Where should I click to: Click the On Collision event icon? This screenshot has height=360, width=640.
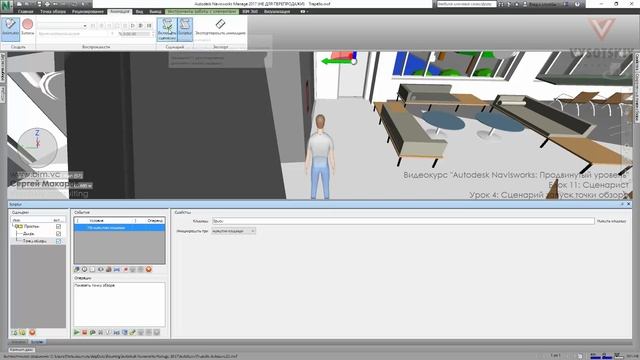[x=101, y=269]
